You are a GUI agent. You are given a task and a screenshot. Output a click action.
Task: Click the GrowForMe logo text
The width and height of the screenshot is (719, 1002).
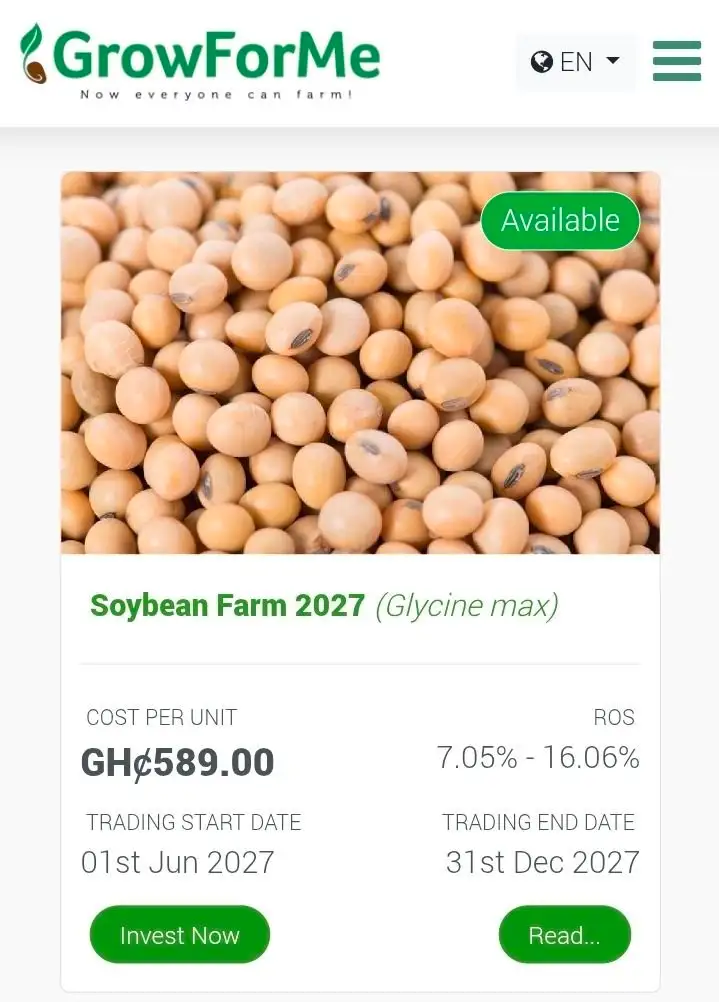tap(217, 54)
